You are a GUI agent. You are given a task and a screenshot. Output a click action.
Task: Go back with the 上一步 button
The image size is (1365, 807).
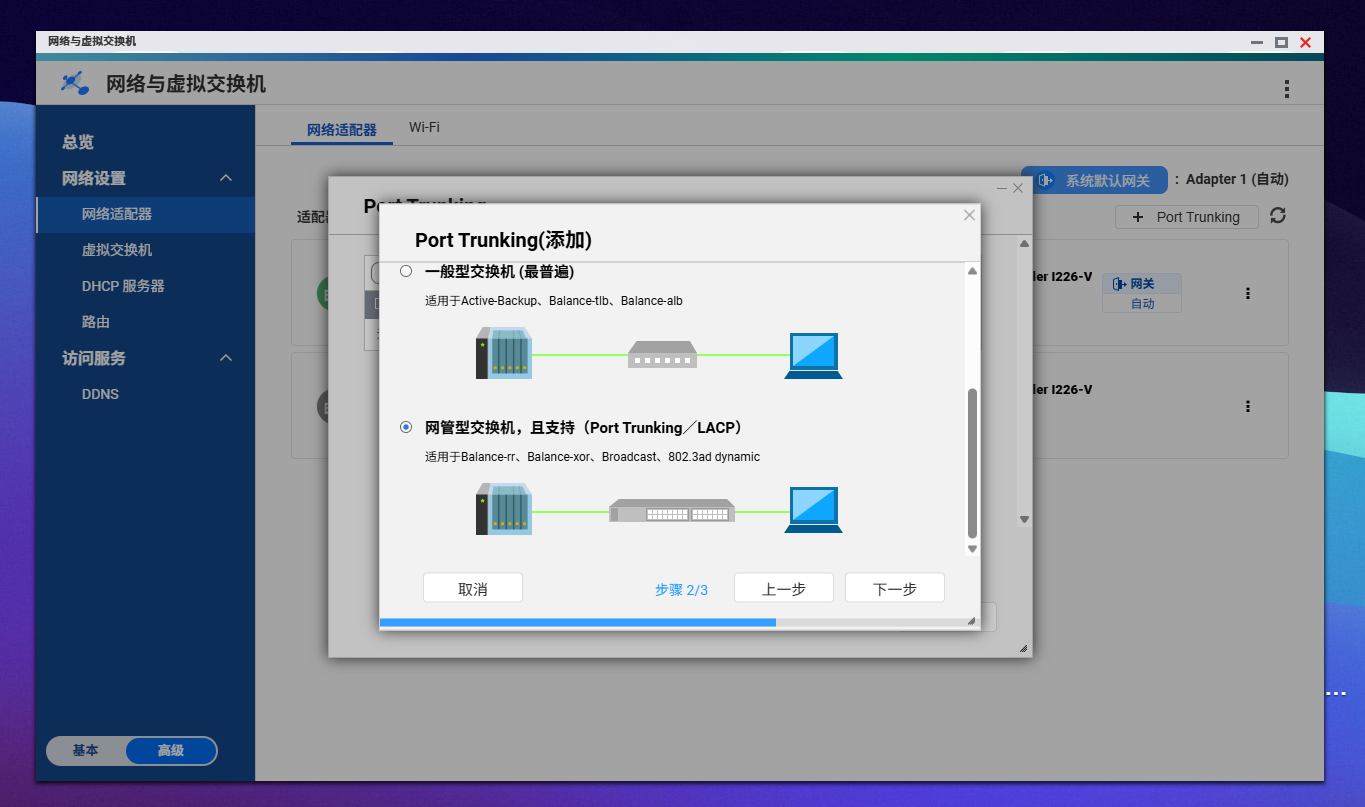(x=784, y=588)
